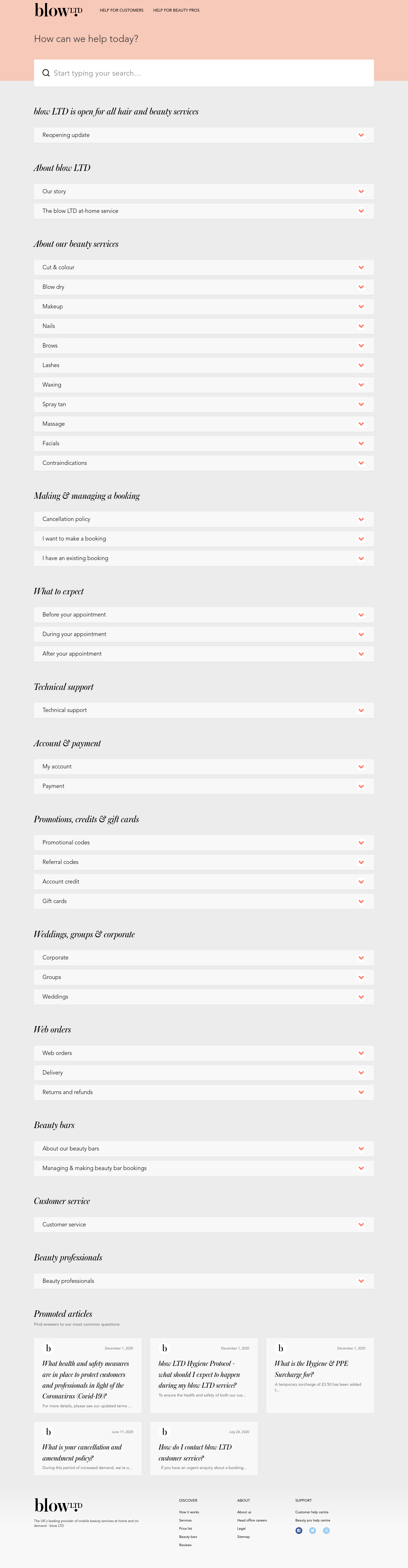Select HELP FOR BEAUTY PROS menu item

pos(176,10)
